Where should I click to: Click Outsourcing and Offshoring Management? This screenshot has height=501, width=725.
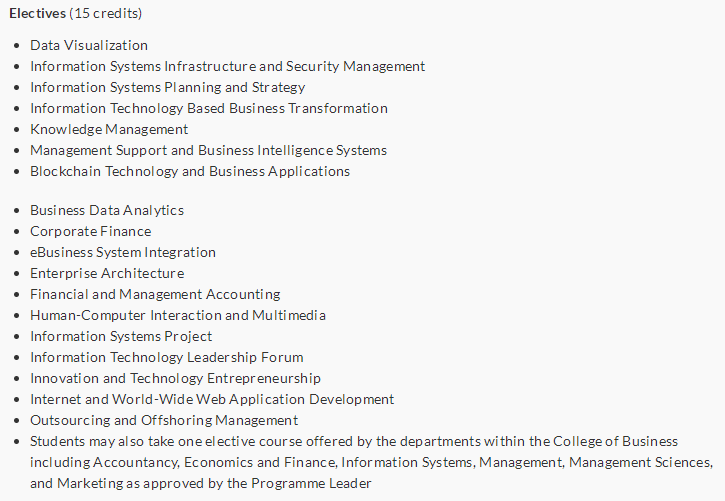pos(164,420)
